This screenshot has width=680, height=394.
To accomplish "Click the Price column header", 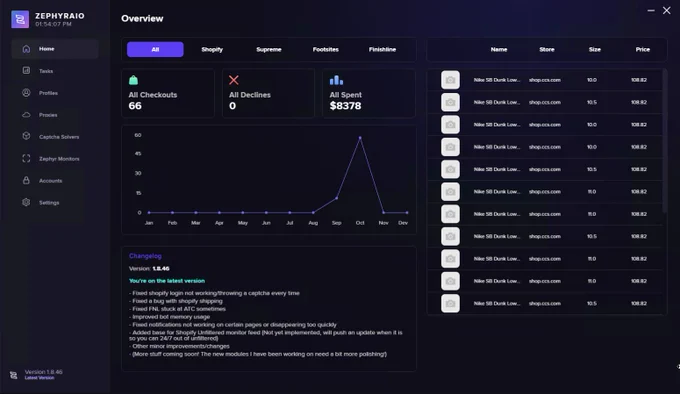I will [643, 49].
